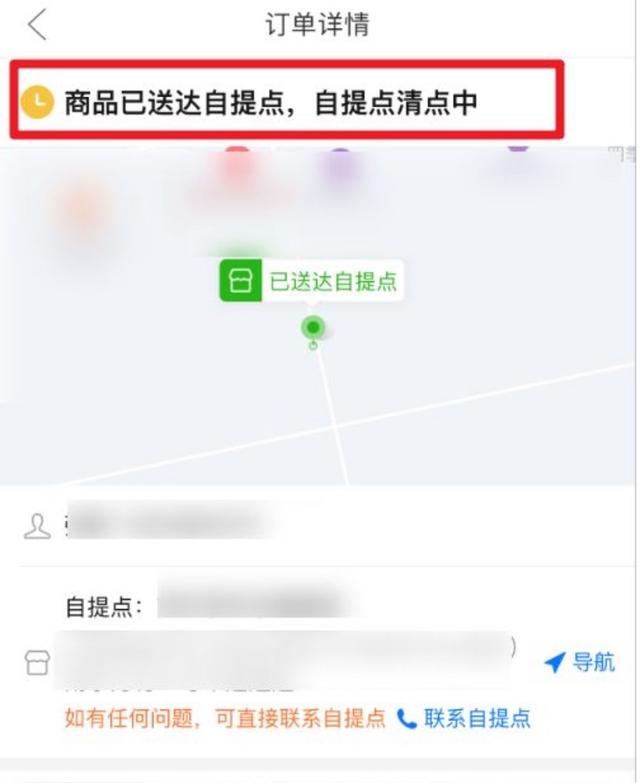Tap the green store icon on map
Image resolution: width=640 pixels, height=783 pixels.
click(x=241, y=281)
